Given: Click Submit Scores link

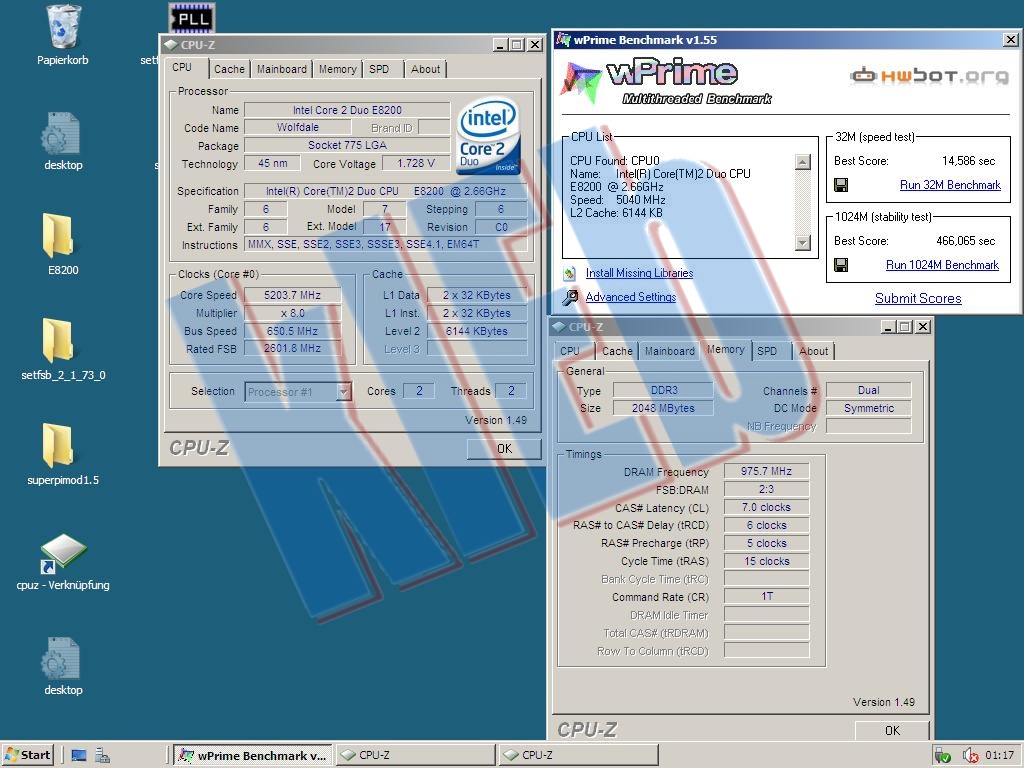Looking at the screenshot, I should 918,298.
